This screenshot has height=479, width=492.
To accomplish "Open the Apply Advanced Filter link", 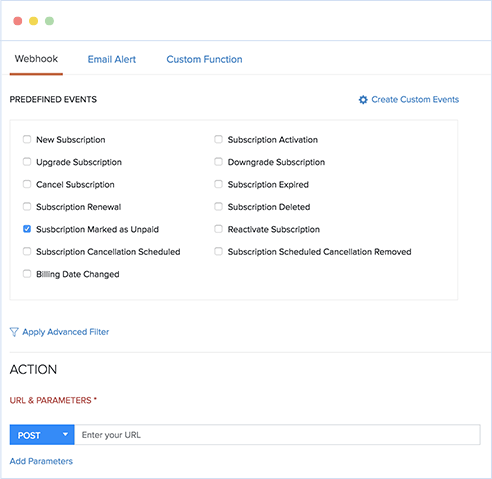I will click(66, 332).
